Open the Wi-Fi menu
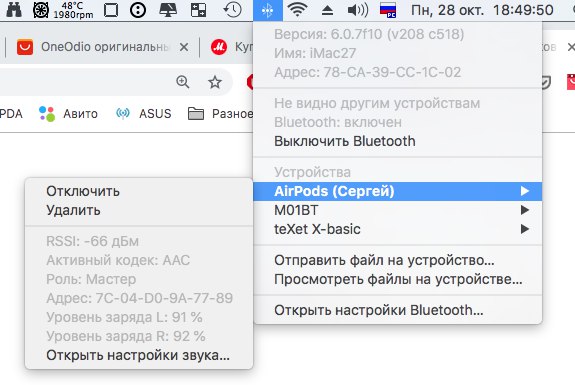The width and height of the screenshot is (575, 385). 297,10
